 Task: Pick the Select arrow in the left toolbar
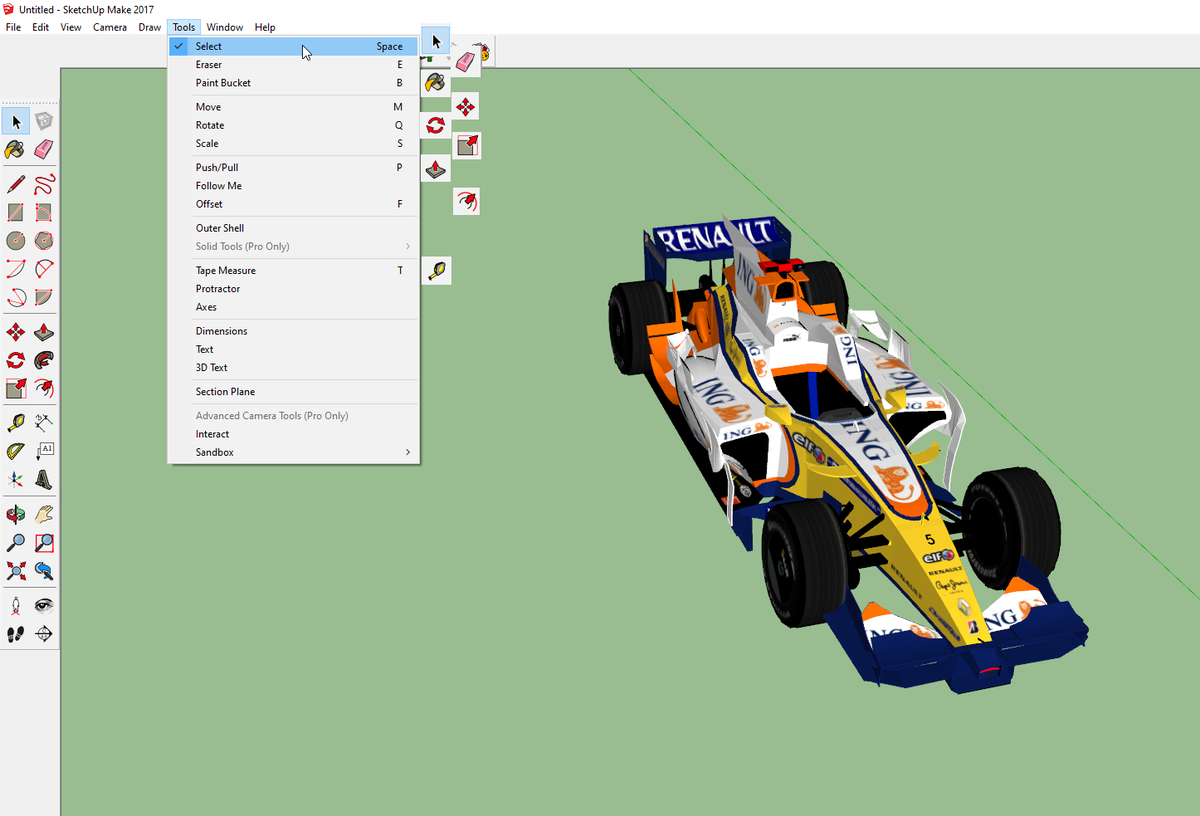click(16, 121)
